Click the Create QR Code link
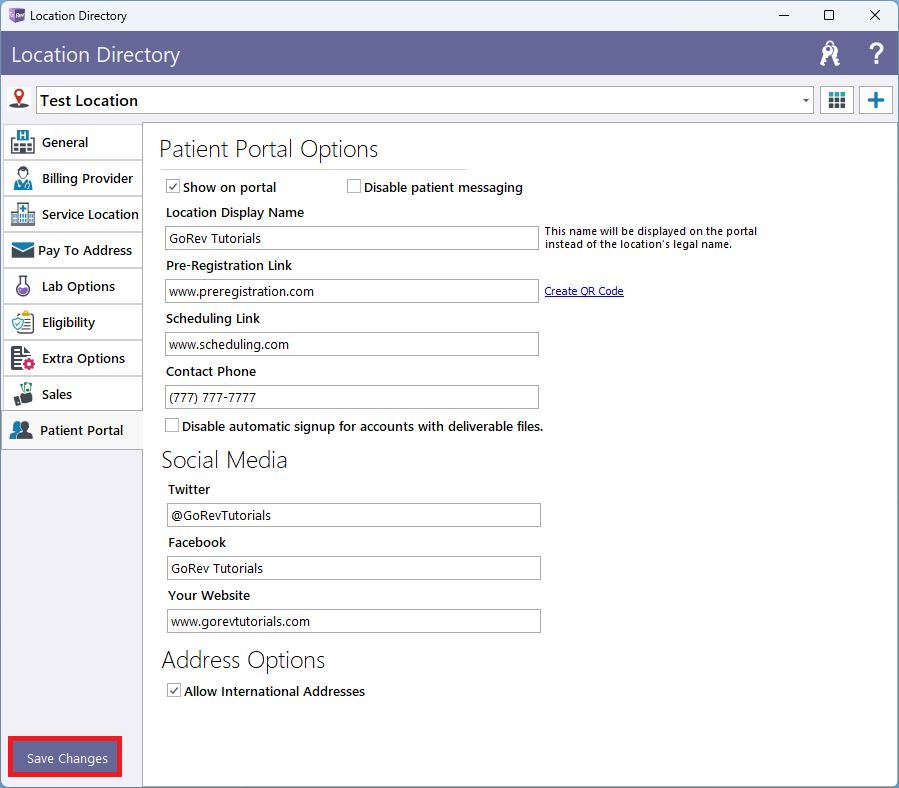This screenshot has width=899, height=788. point(584,291)
